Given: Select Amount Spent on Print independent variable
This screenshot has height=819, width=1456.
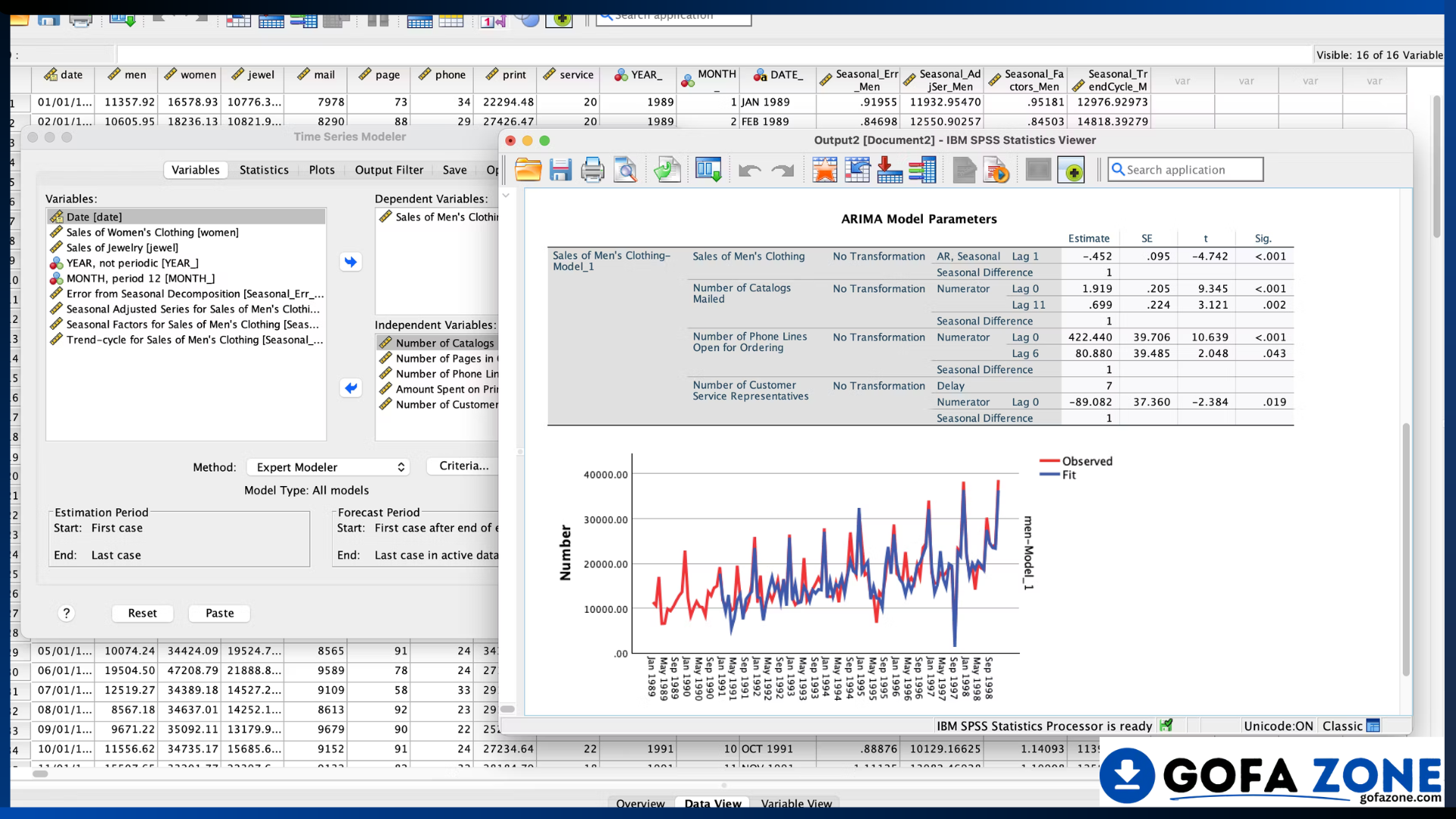Looking at the screenshot, I should pyautogui.click(x=438, y=389).
